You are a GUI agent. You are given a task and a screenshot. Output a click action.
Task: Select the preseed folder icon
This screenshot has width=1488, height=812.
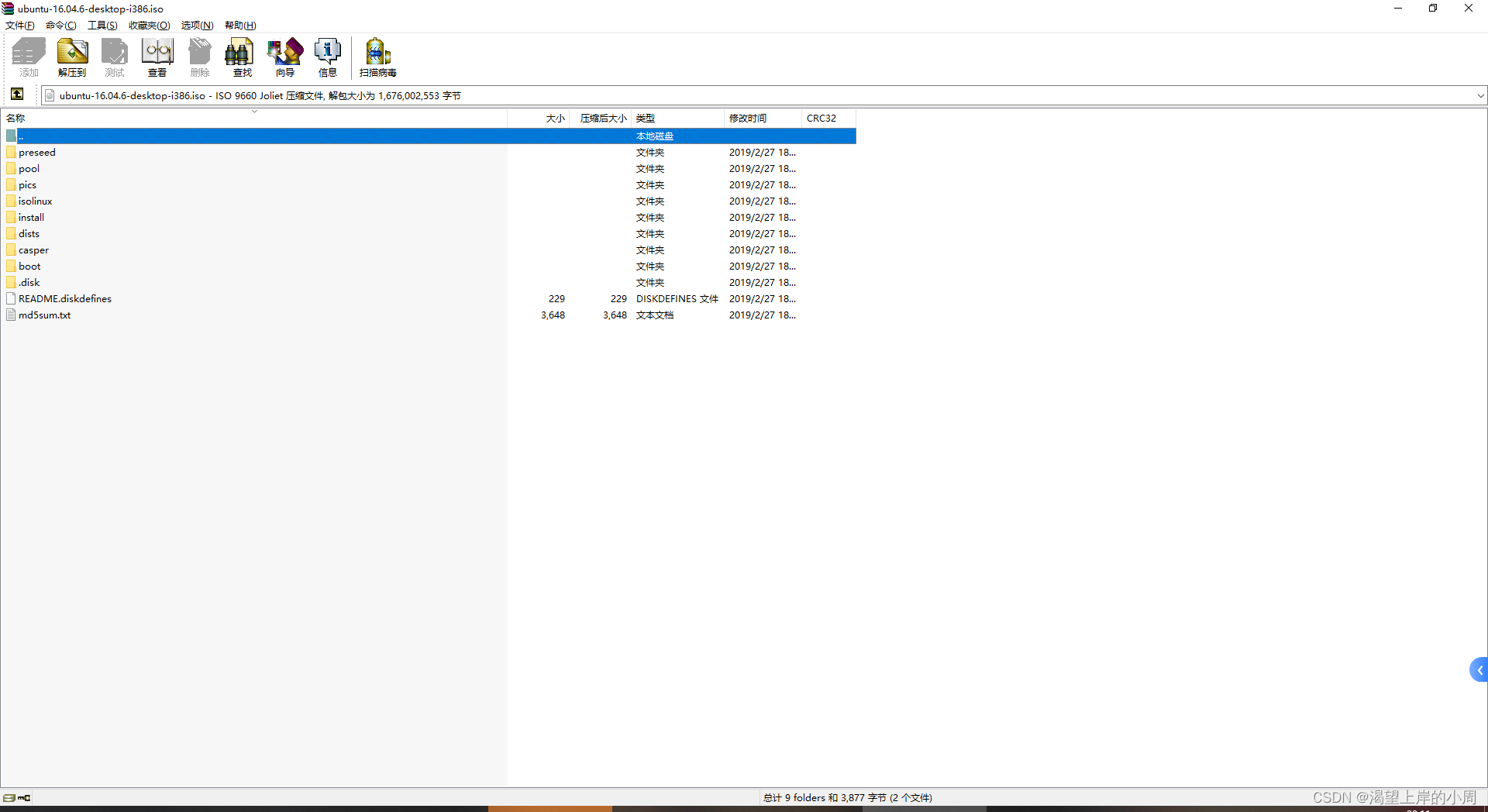point(11,152)
